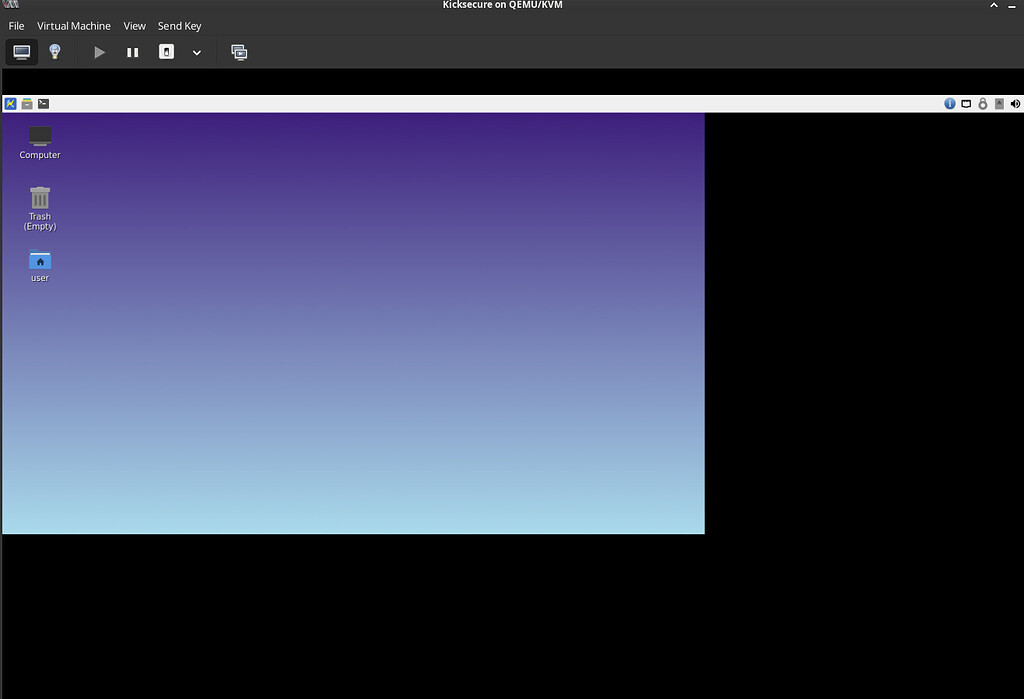Open the user home folder icon
The width and height of the screenshot is (1024, 699).
coord(40,265)
